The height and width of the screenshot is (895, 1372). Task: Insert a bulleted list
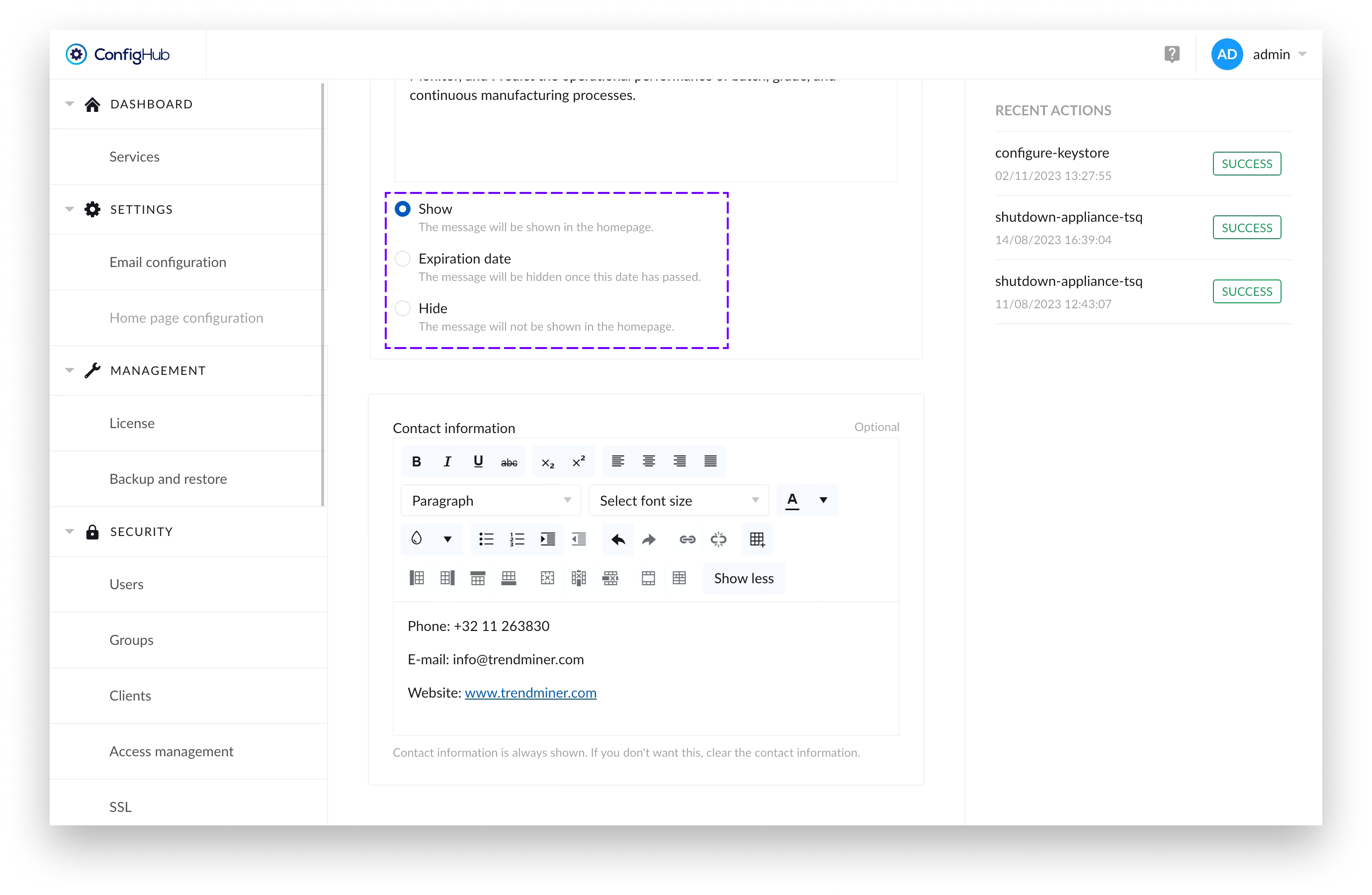[x=486, y=539]
